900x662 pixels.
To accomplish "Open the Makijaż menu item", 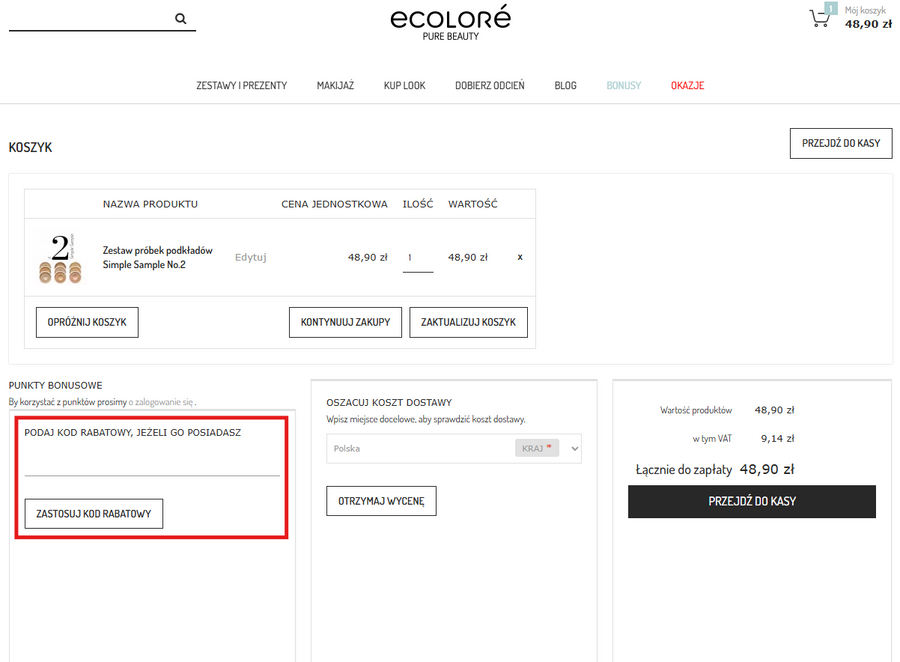I will 335,86.
